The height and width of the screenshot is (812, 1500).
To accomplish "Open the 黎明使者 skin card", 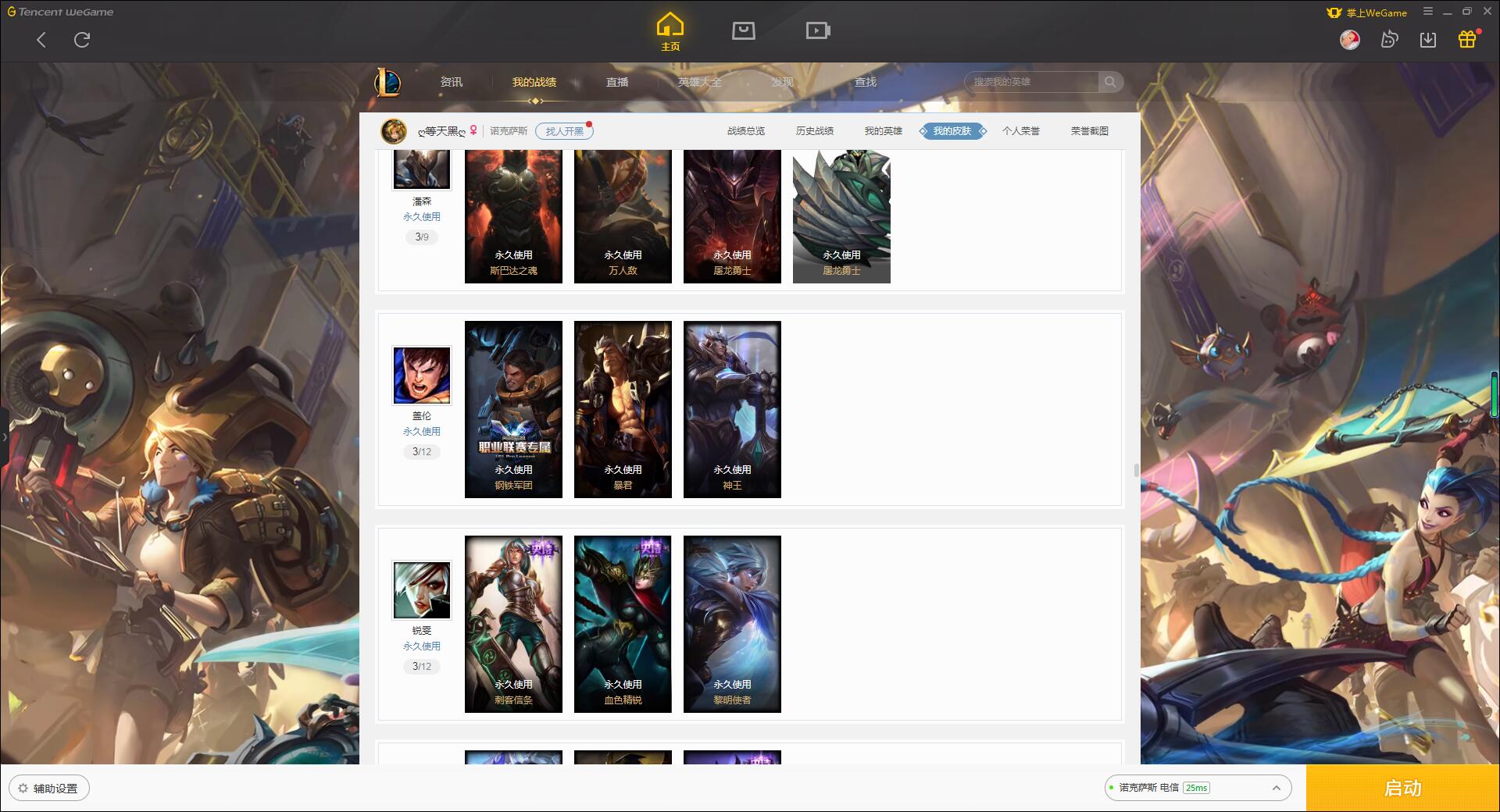I will pos(732,624).
